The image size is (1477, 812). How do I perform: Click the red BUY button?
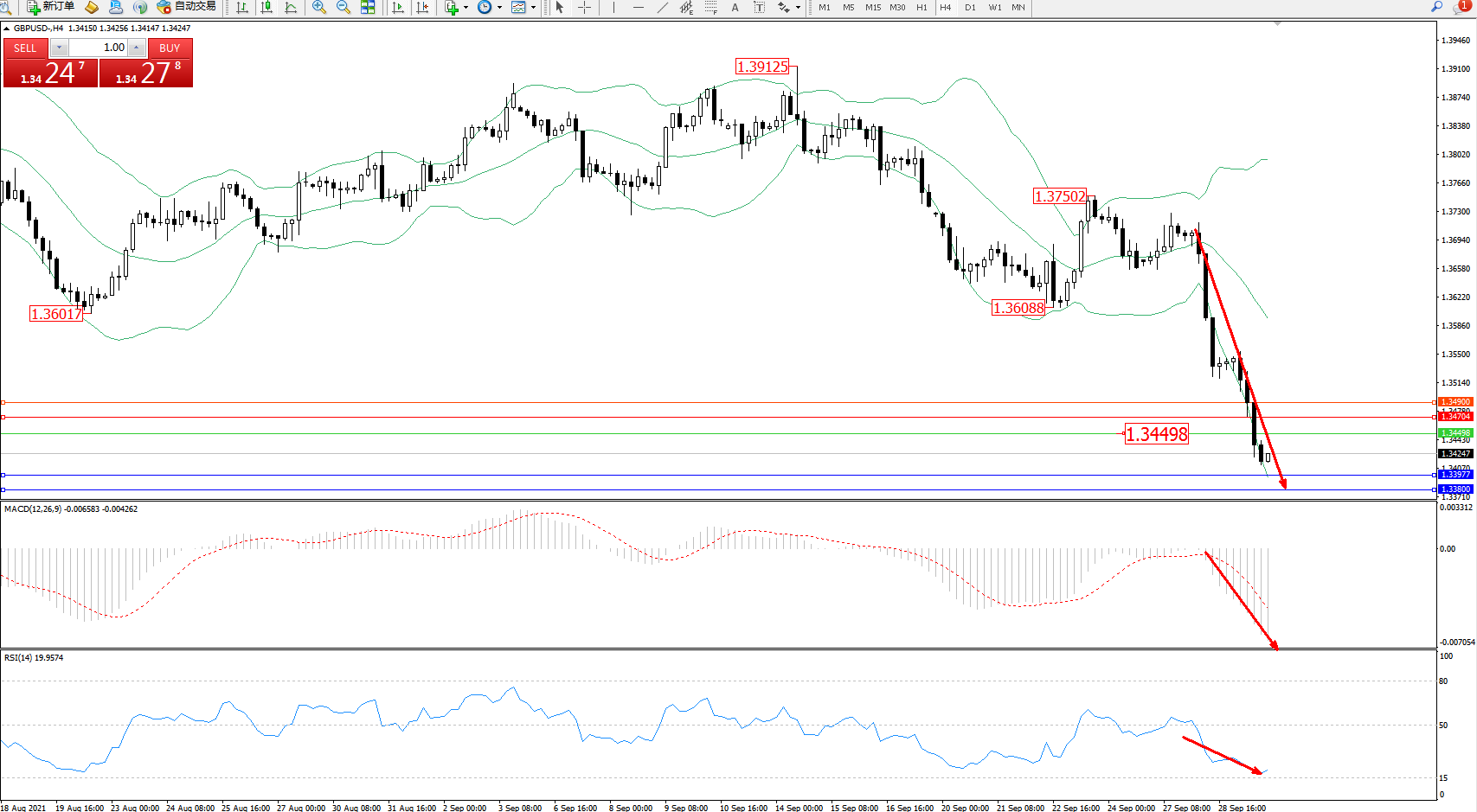[x=170, y=48]
